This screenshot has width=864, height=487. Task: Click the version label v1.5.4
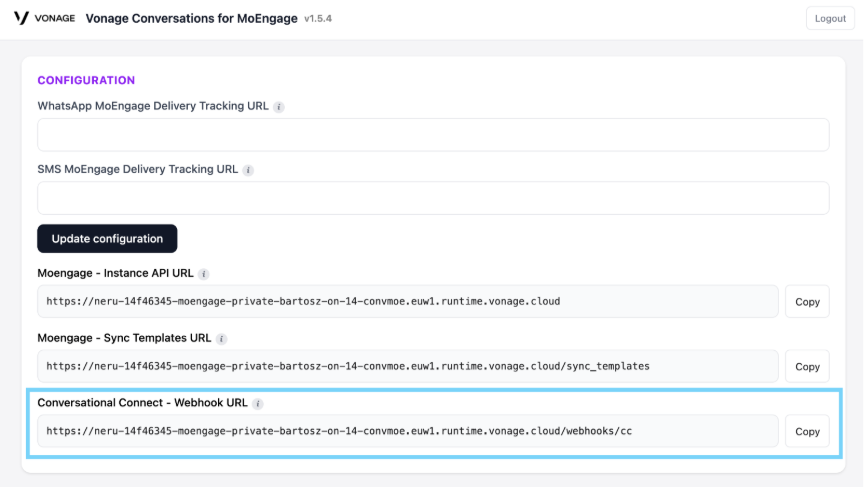(x=318, y=19)
